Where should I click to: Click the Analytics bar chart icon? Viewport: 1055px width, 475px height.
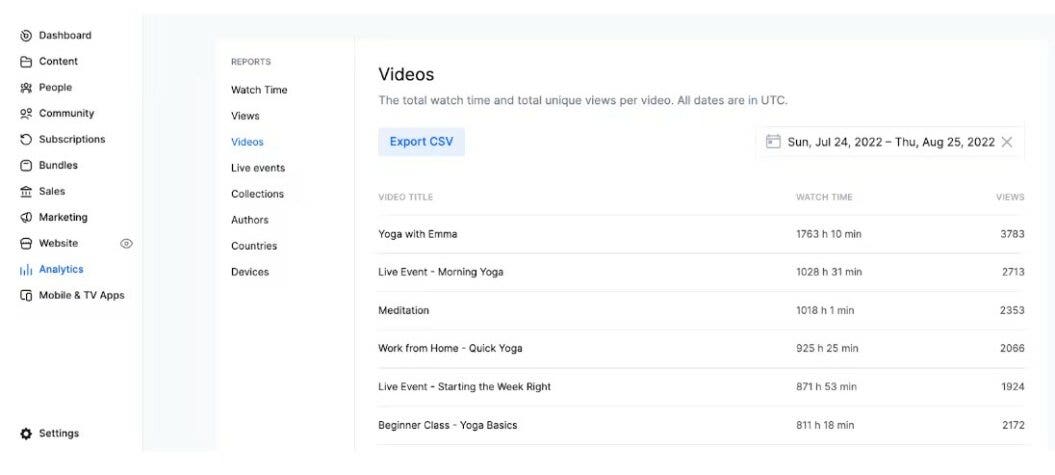26,270
